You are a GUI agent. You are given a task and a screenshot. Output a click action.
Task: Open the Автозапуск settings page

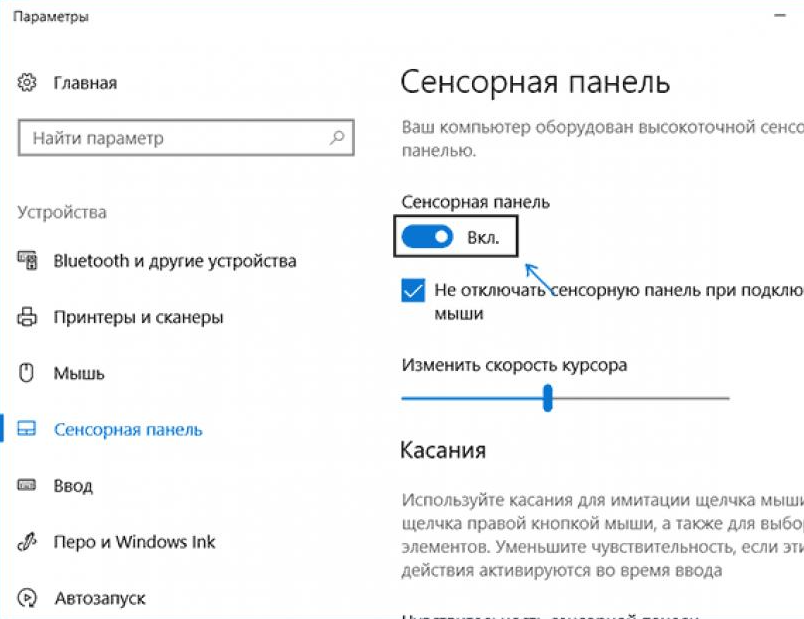click(x=99, y=598)
